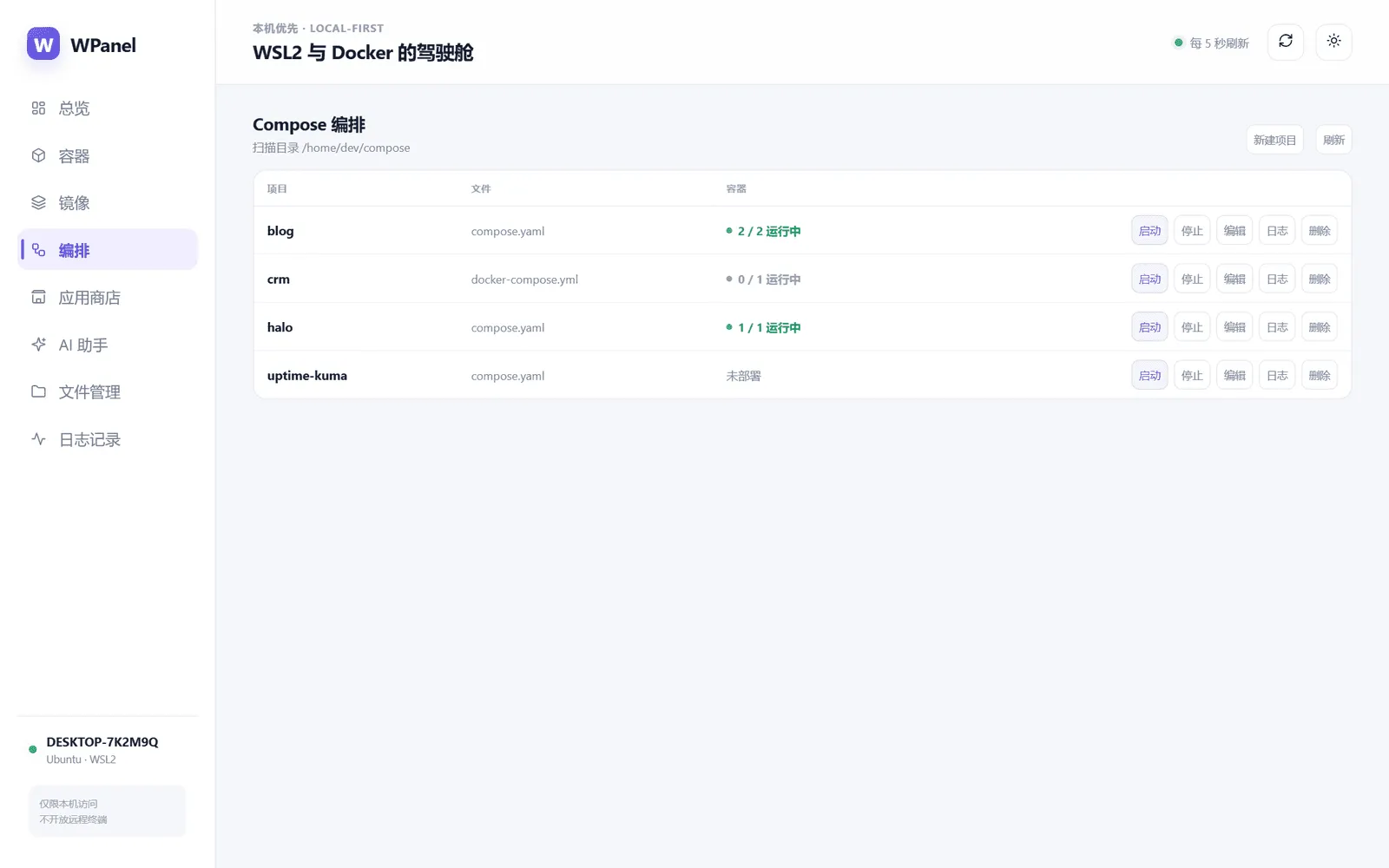Delete the halo project
The image size is (1389, 868).
pyautogui.click(x=1320, y=327)
